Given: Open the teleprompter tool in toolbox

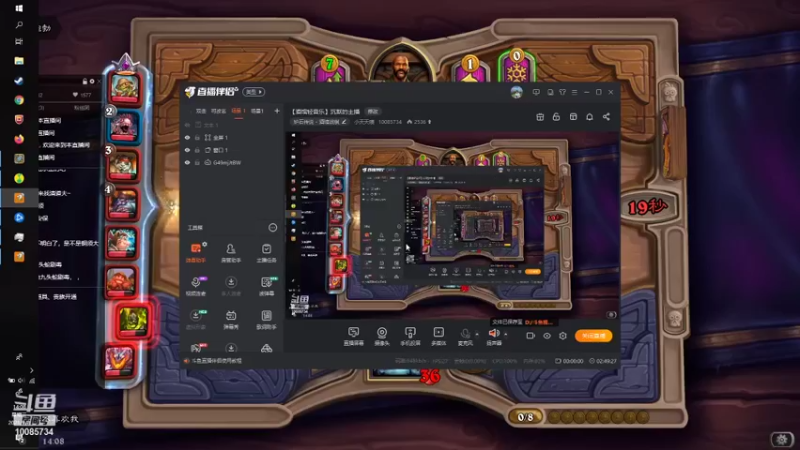Looking at the screenshot, I should pyautogui.click(x=266, y=286).
